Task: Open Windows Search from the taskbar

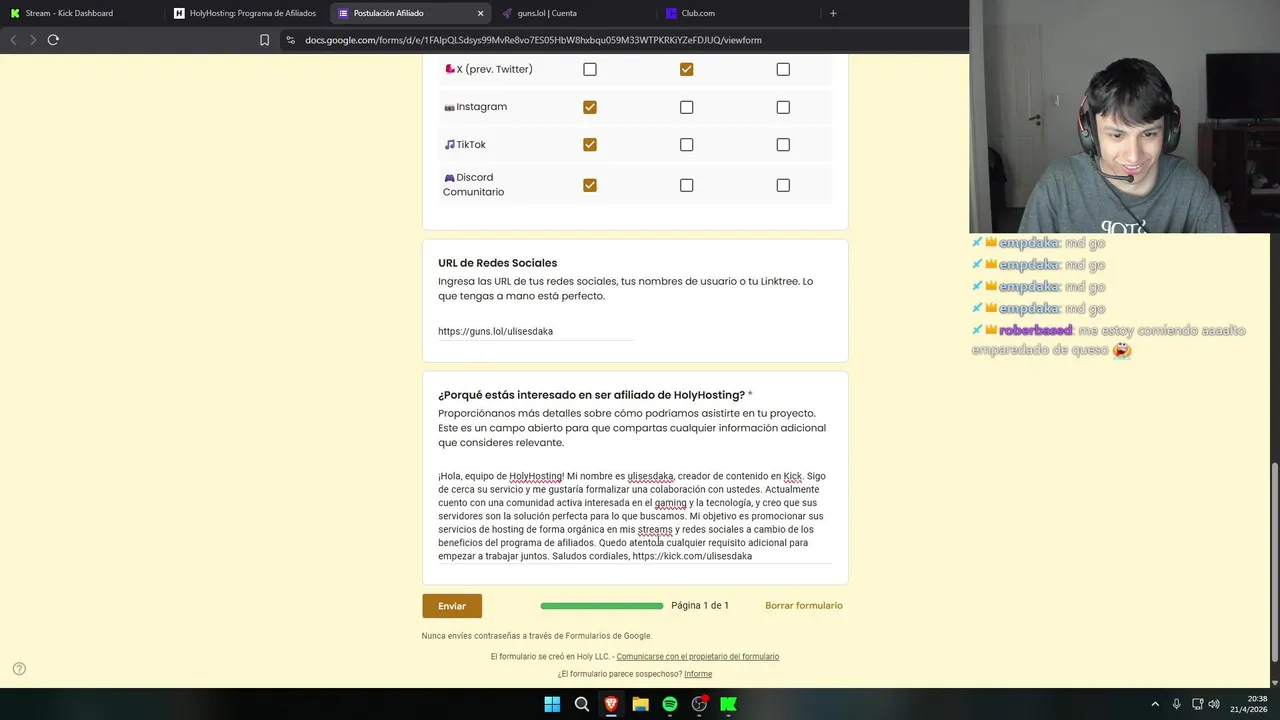Action: pyautogui.click(x=582, y=704)
